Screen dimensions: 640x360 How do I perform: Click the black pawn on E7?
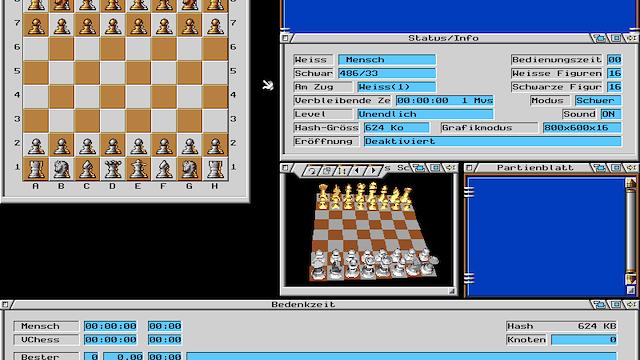[138, 25]
